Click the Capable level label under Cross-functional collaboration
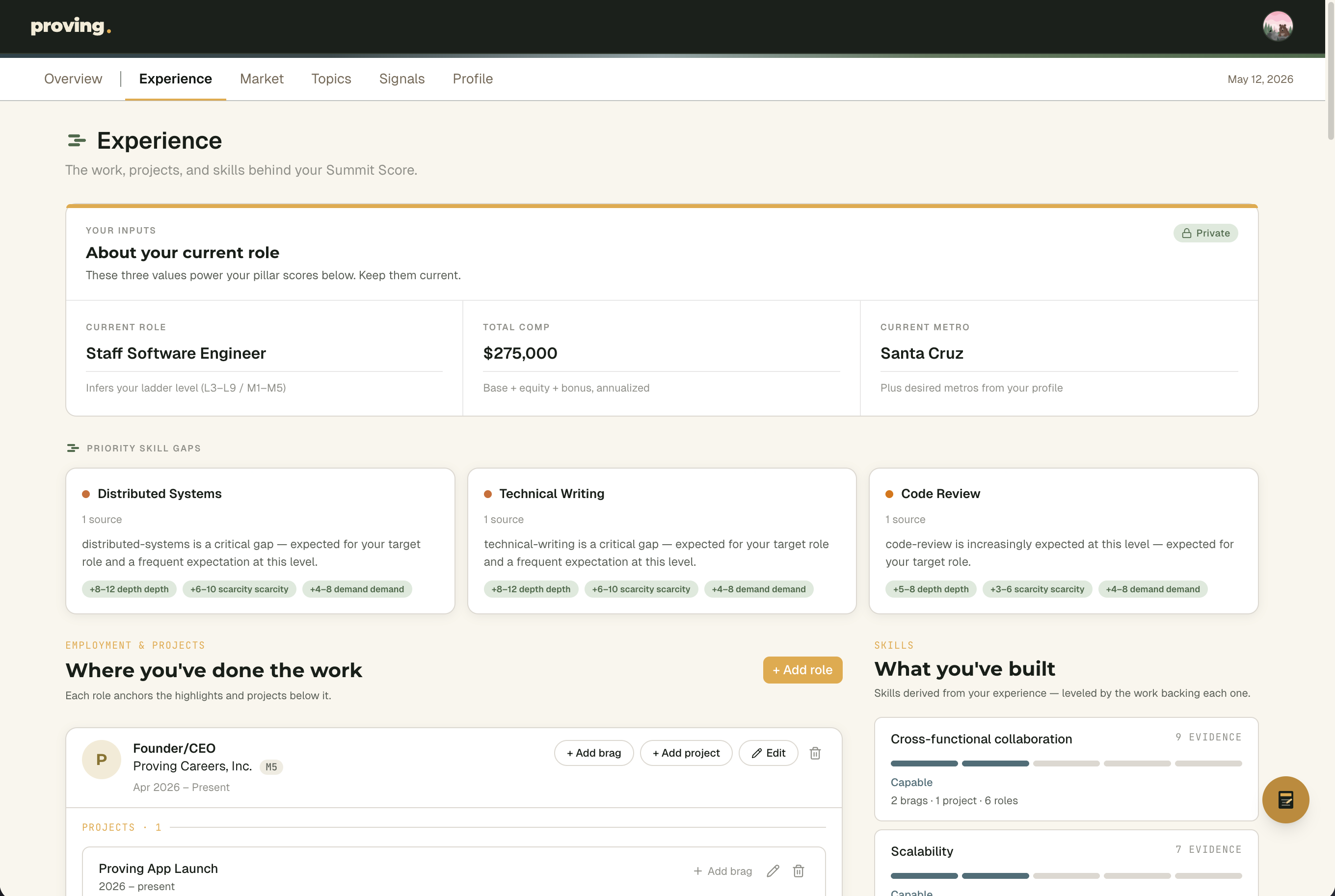1335x896 pixels. click(911, 782)
